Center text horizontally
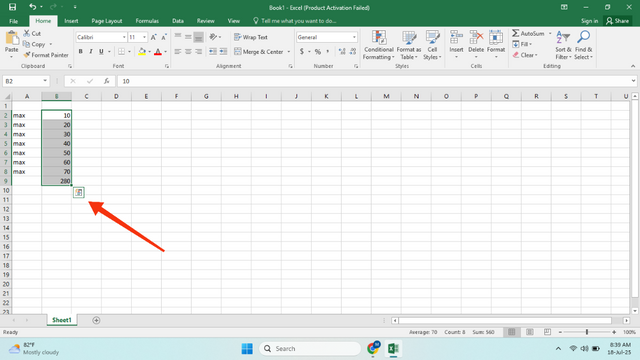Image resolution: width=640 pixels, height=360 pixels. 188,51
